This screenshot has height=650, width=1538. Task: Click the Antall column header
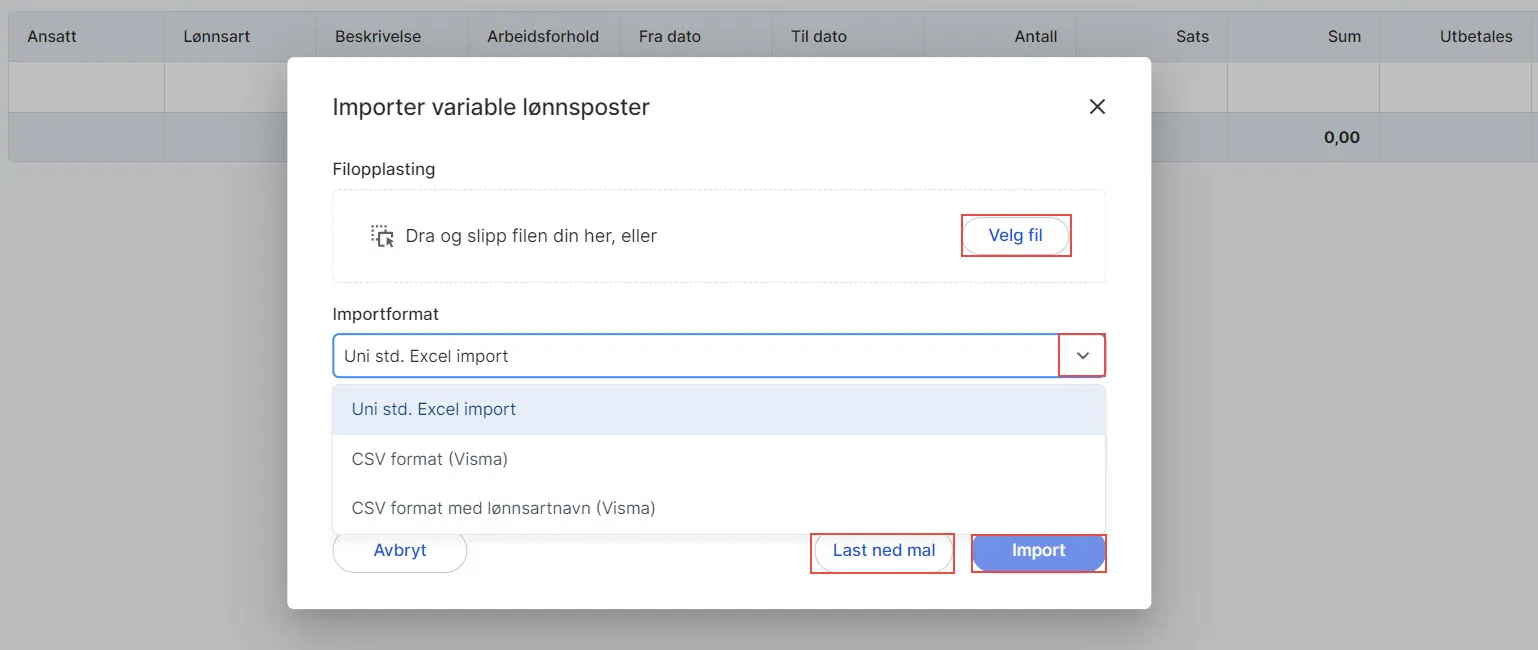tap(1036, 35)
